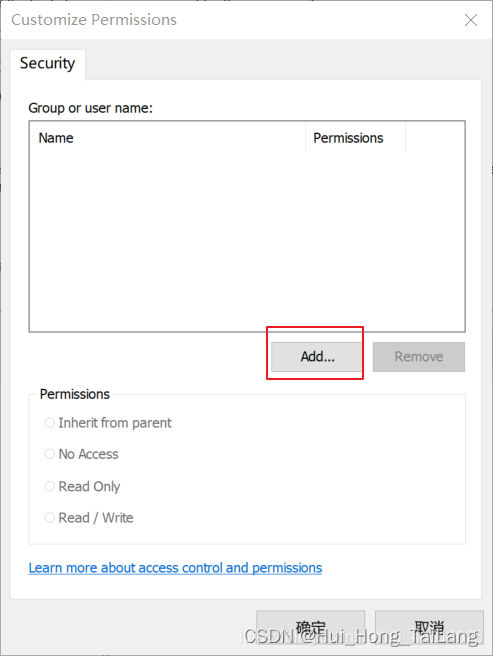Screen dimensions: 493x656
Task: Select the Security tab
Action: click(x=48, y=64)
